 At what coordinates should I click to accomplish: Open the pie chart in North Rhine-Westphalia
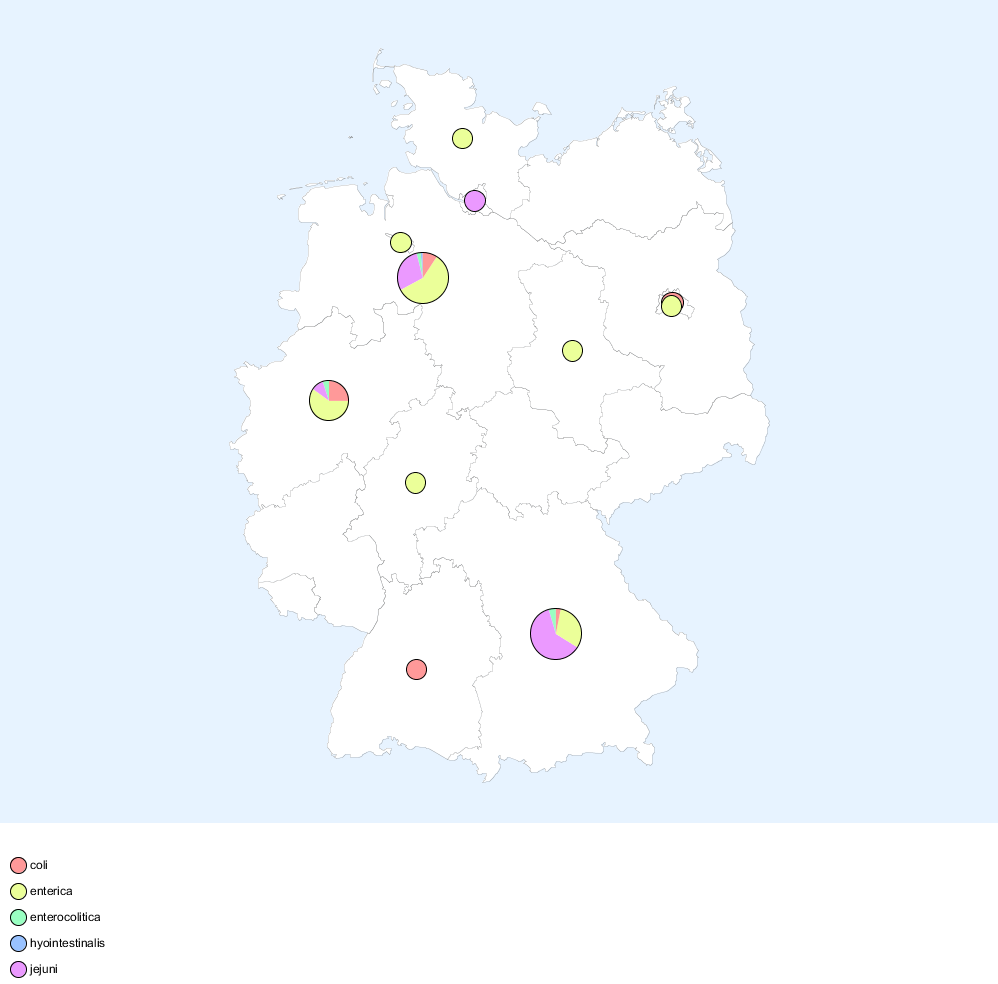(329, 401)
